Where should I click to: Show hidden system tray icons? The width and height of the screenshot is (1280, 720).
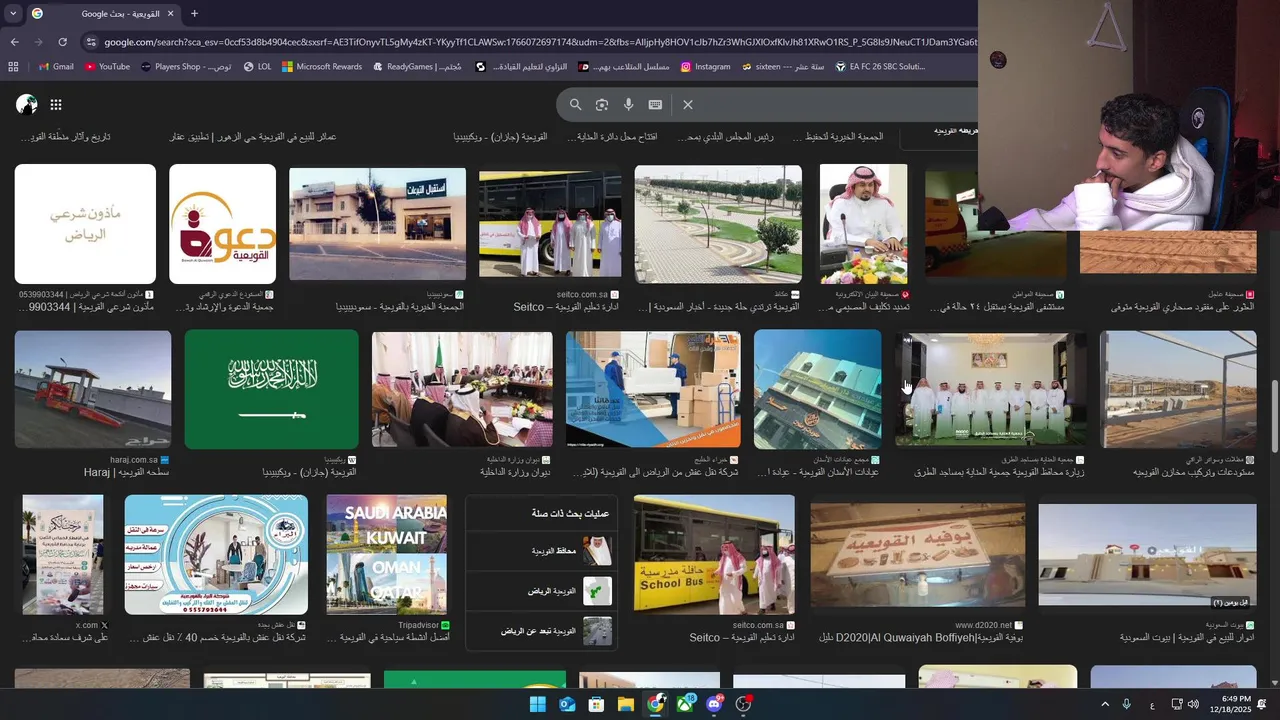click(x=1105, y=705)
